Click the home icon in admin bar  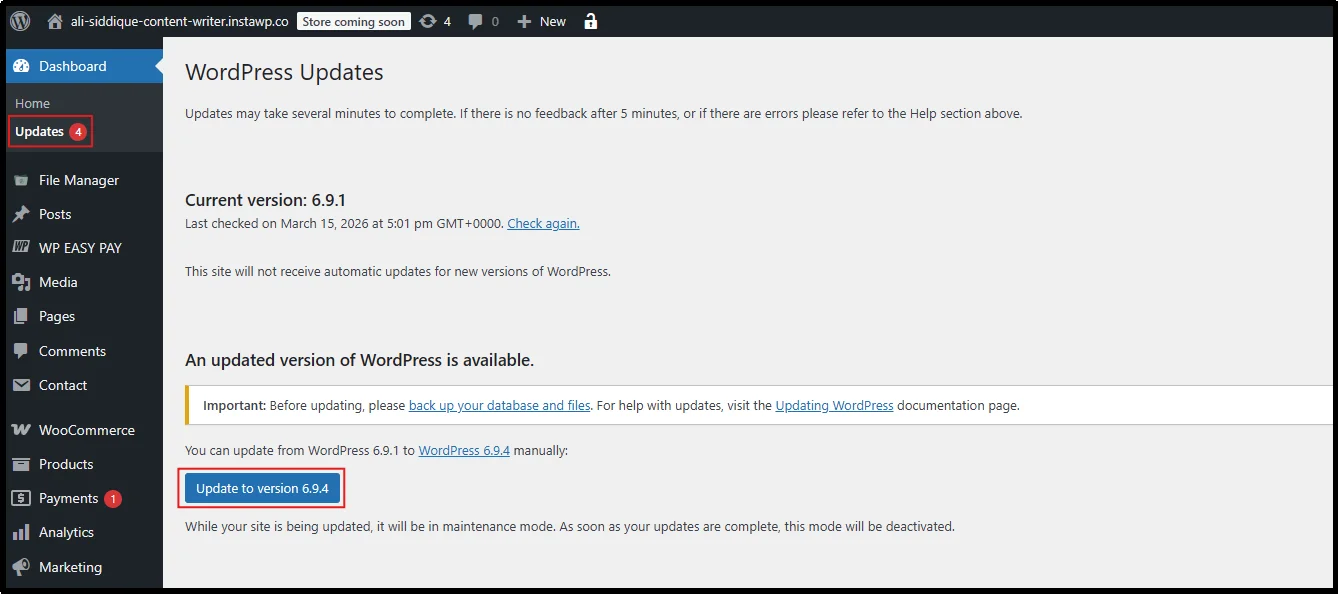click(x=55, y=21)
